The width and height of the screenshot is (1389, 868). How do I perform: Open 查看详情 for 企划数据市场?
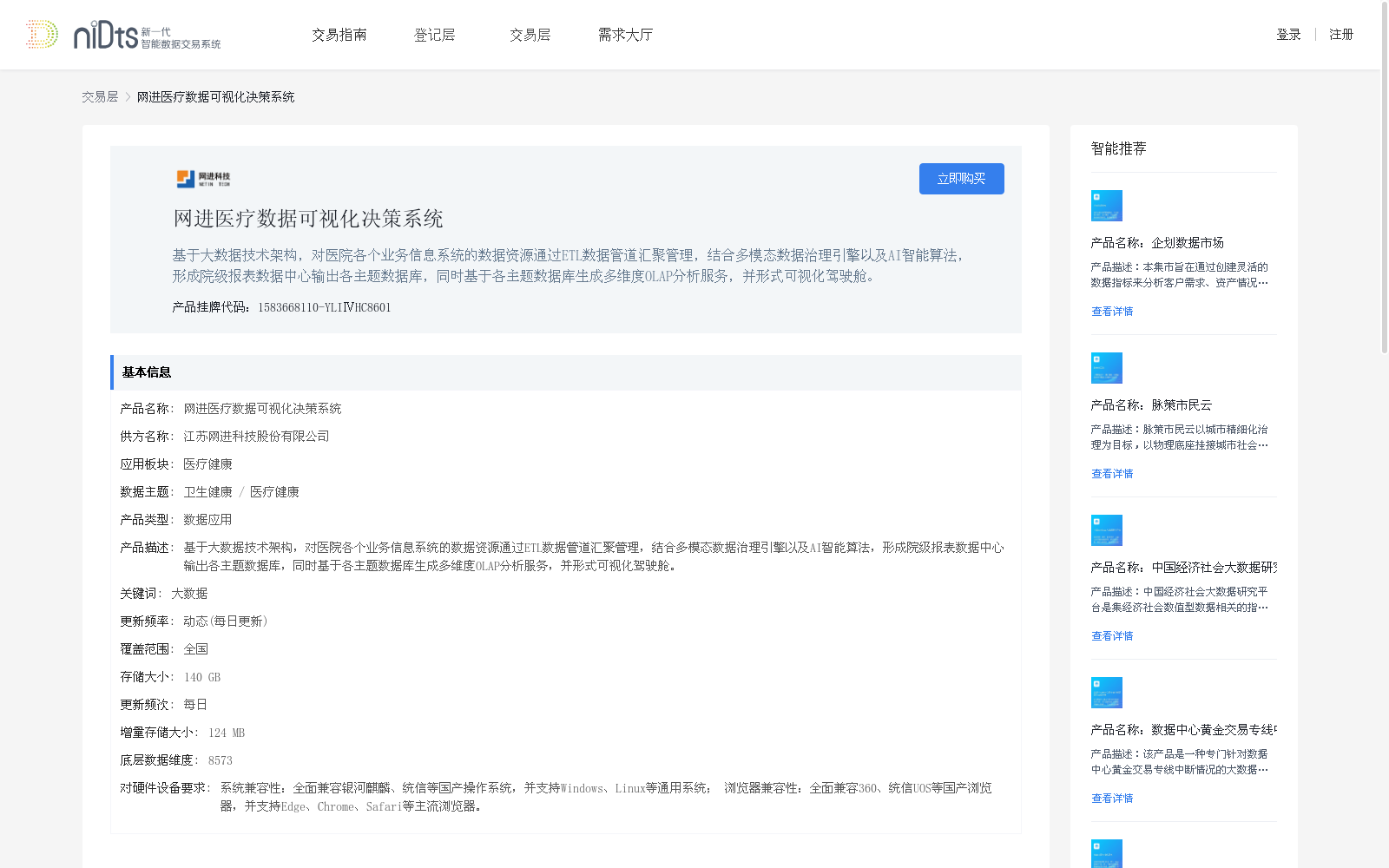(x=1112, y=312)
